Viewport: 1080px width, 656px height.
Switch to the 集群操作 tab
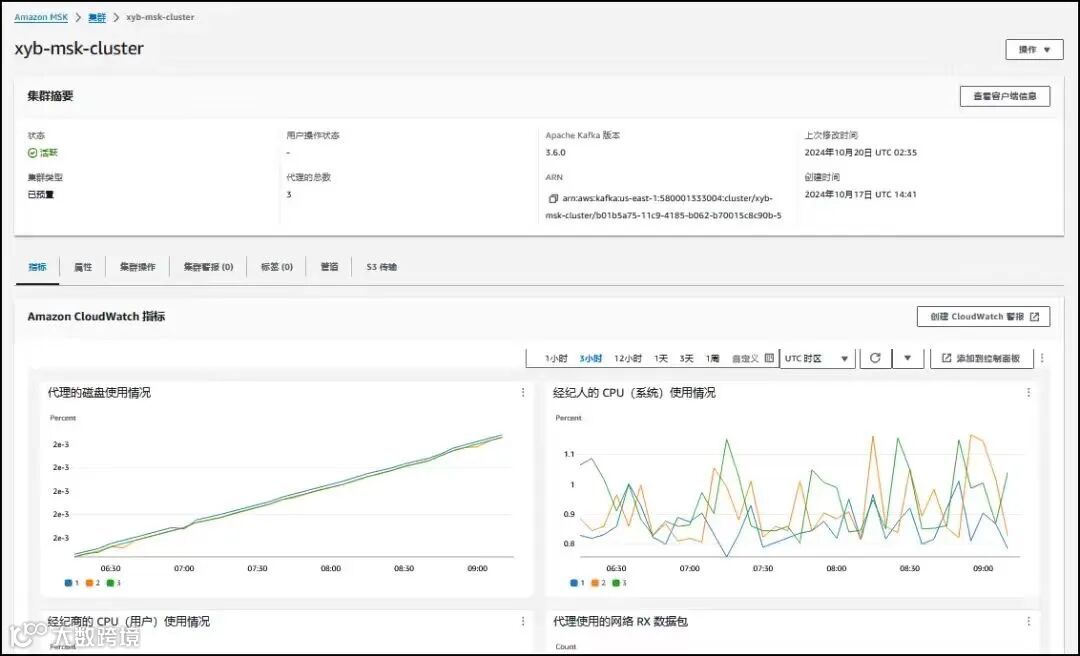[x=138, y=267]
